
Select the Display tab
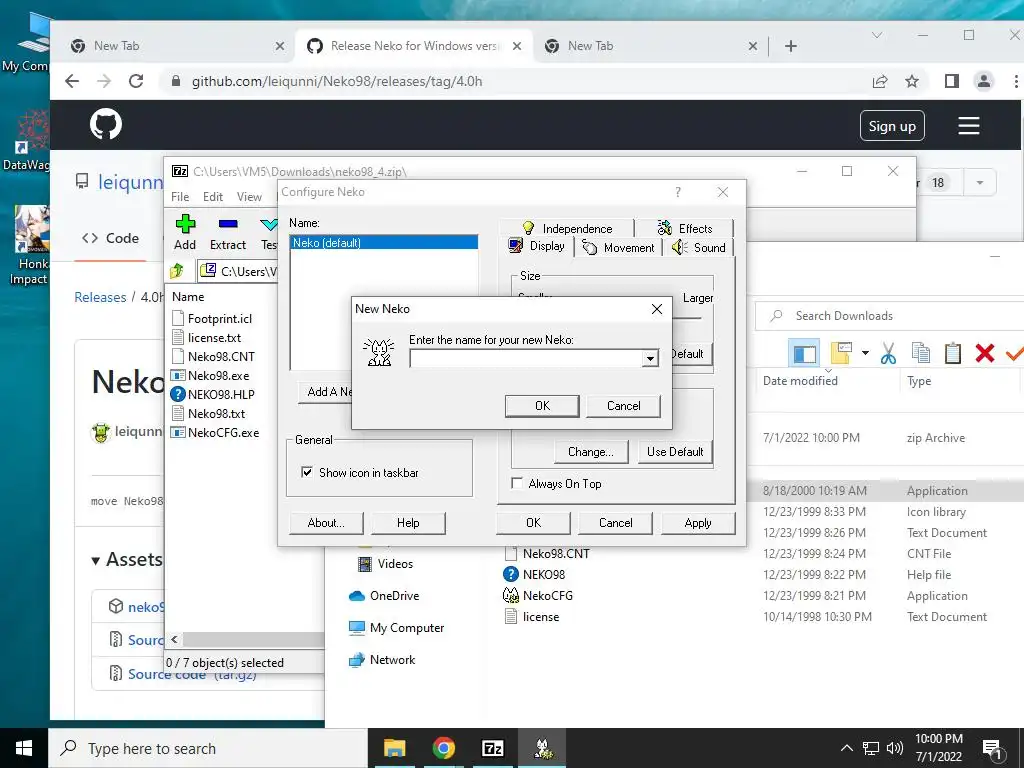pyautogui.click(x=537, y=246)
